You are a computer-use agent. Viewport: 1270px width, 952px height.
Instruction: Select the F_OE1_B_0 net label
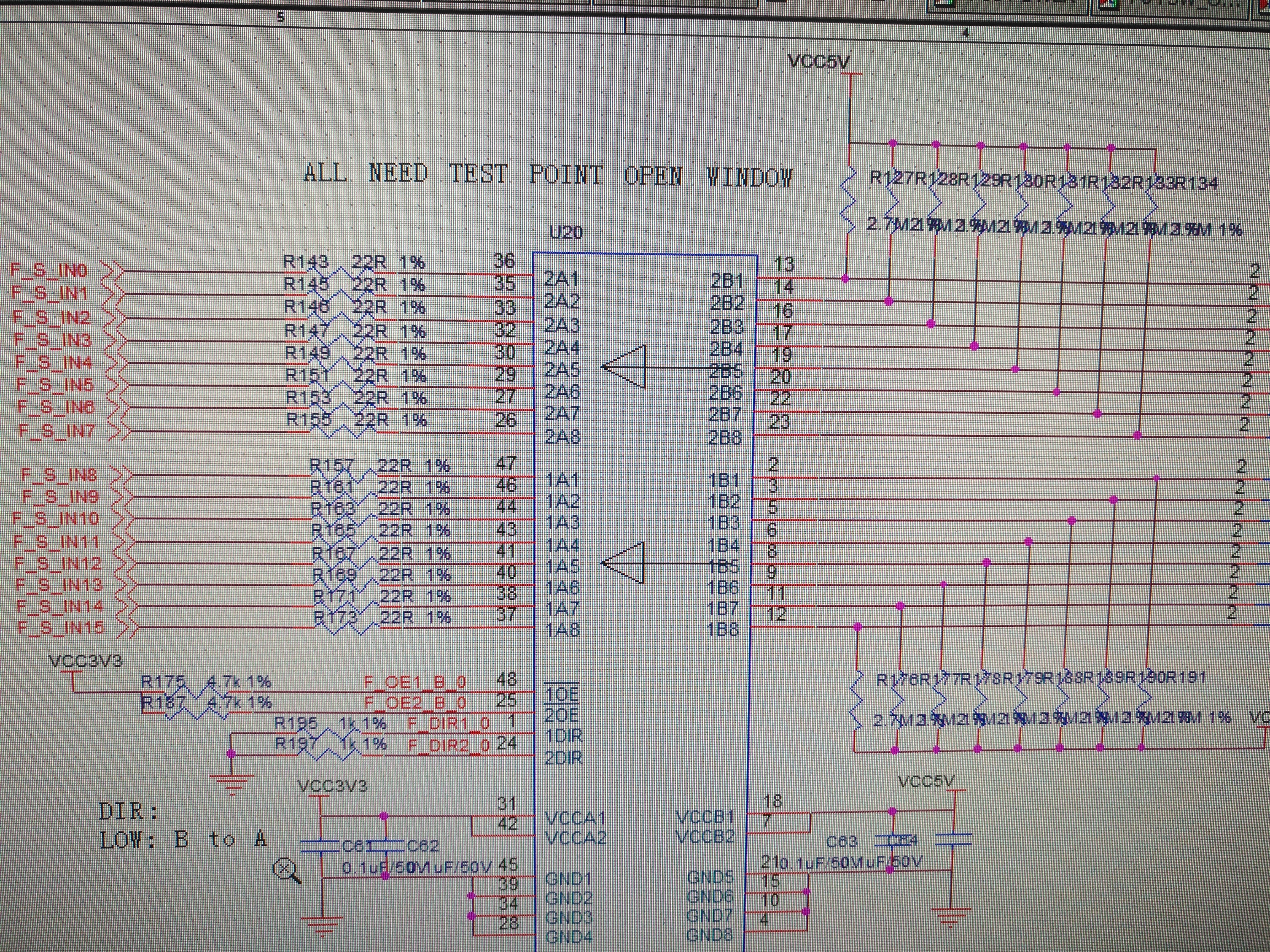pyautogui.click(x=415, y=682)
